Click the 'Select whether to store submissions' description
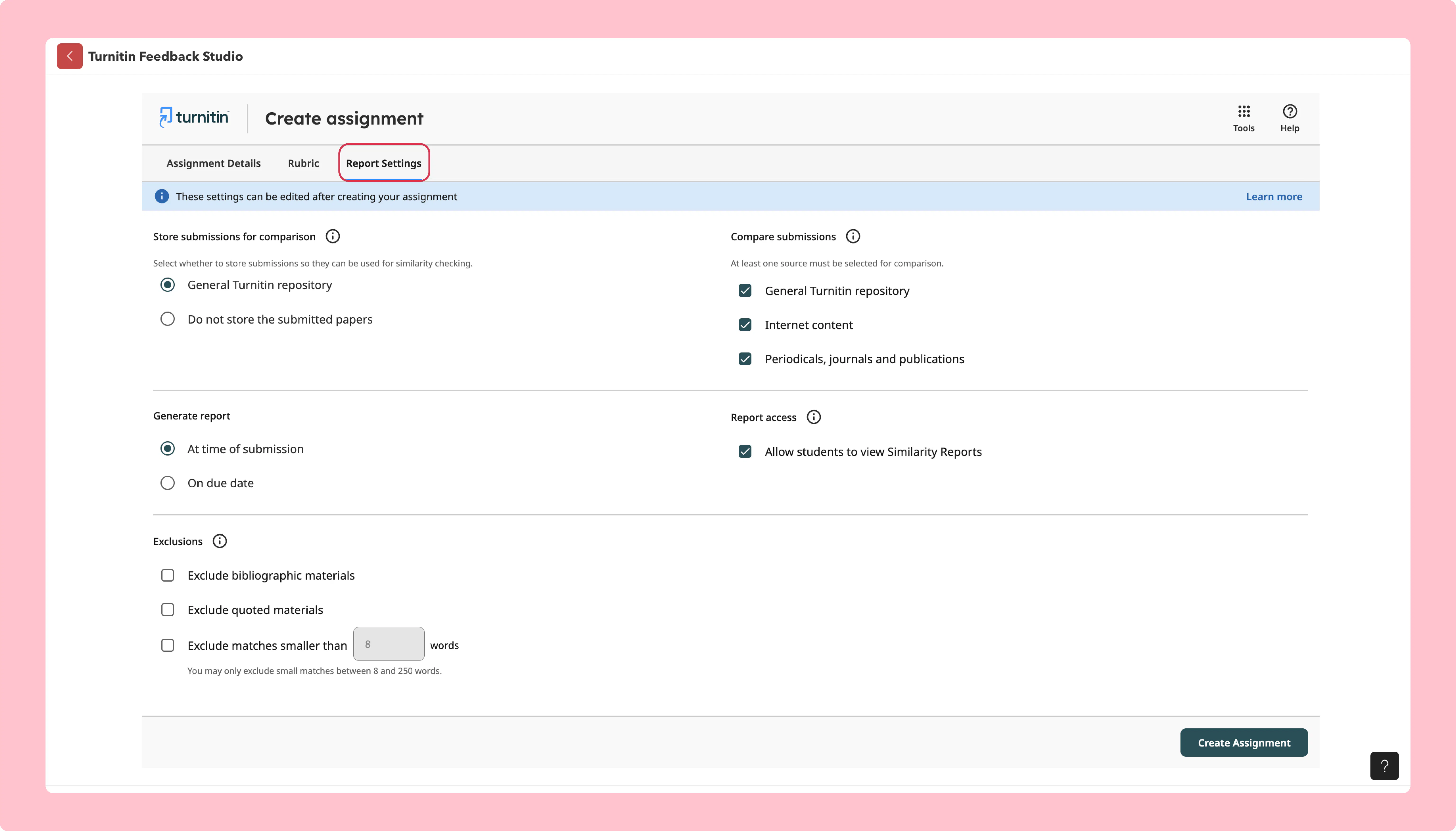 (313, 263)
